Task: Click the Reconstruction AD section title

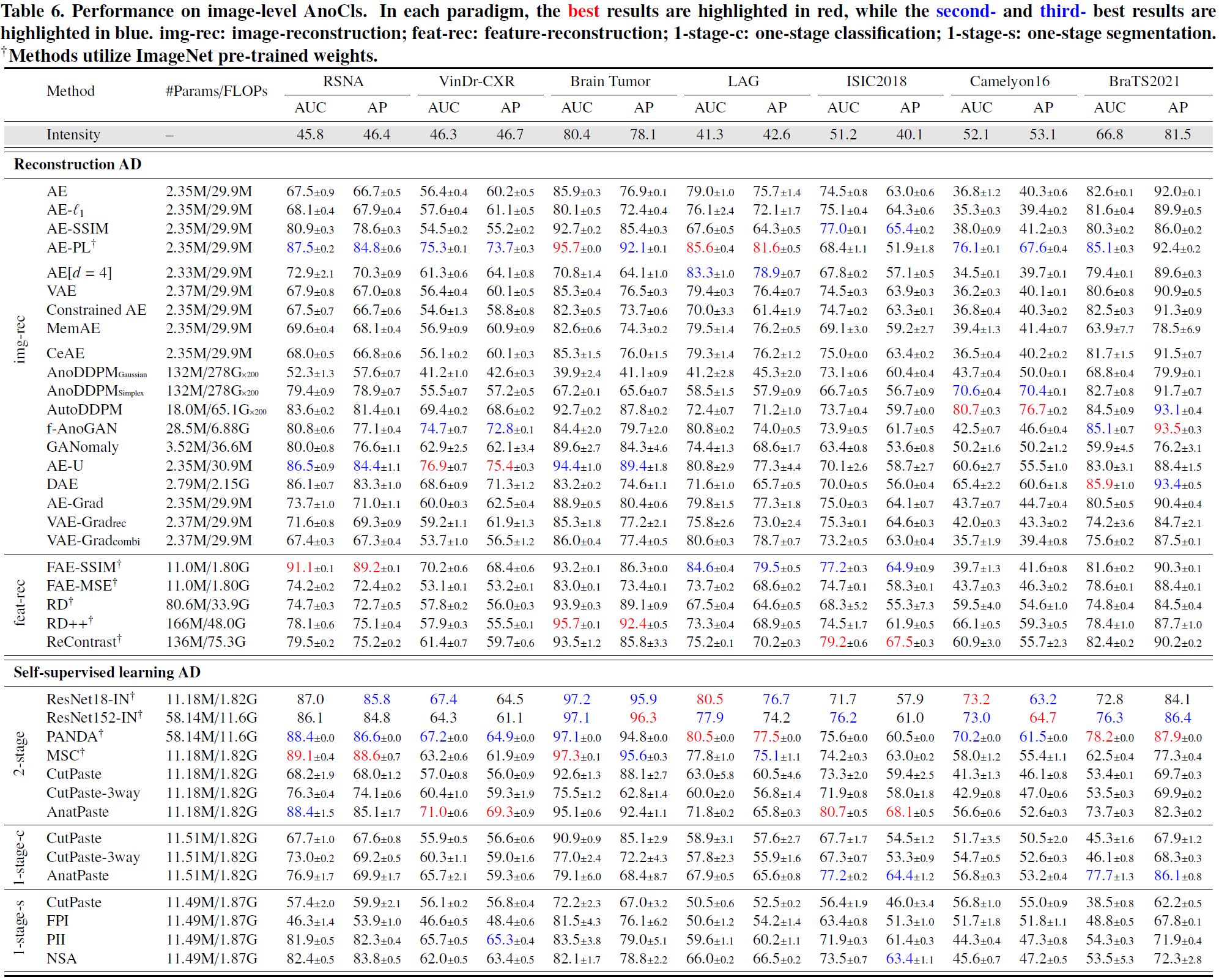Action: (78, 164)
